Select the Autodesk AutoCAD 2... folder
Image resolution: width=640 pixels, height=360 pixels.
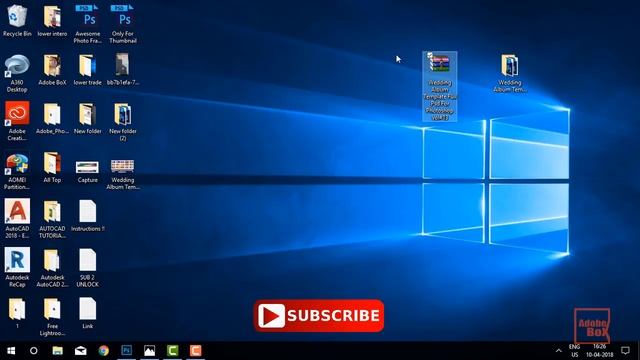point(52,268)
